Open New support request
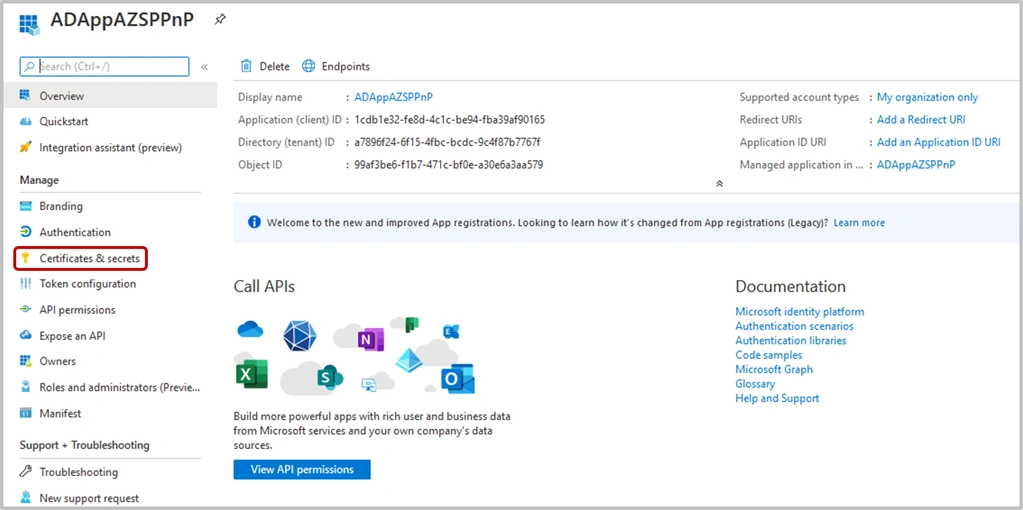Image resolution: width=1023 pixels, height=510 pixels. pyautogui.click(x=89, y=498)
